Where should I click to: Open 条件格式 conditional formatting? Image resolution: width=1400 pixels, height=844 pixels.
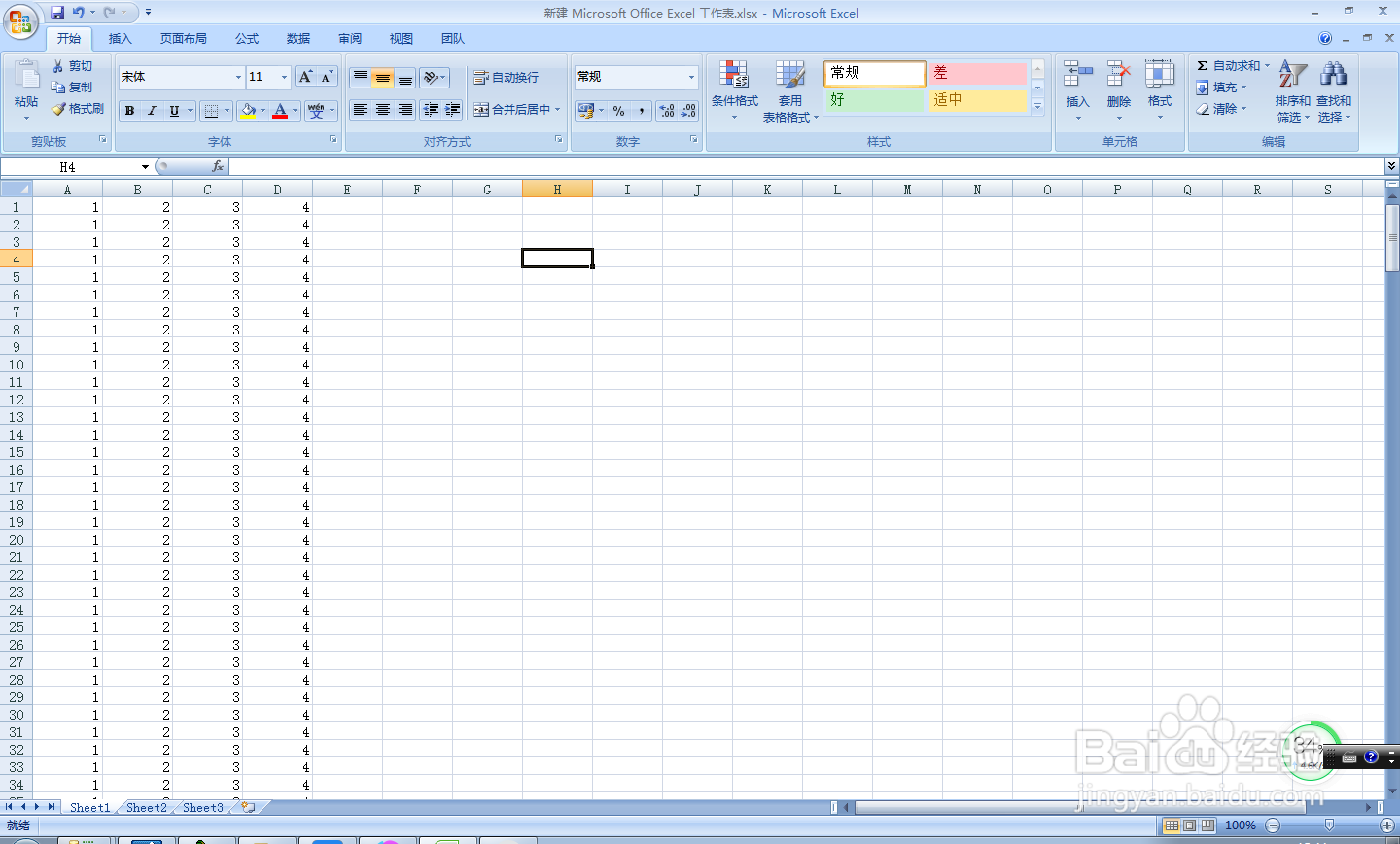point(734,89)
